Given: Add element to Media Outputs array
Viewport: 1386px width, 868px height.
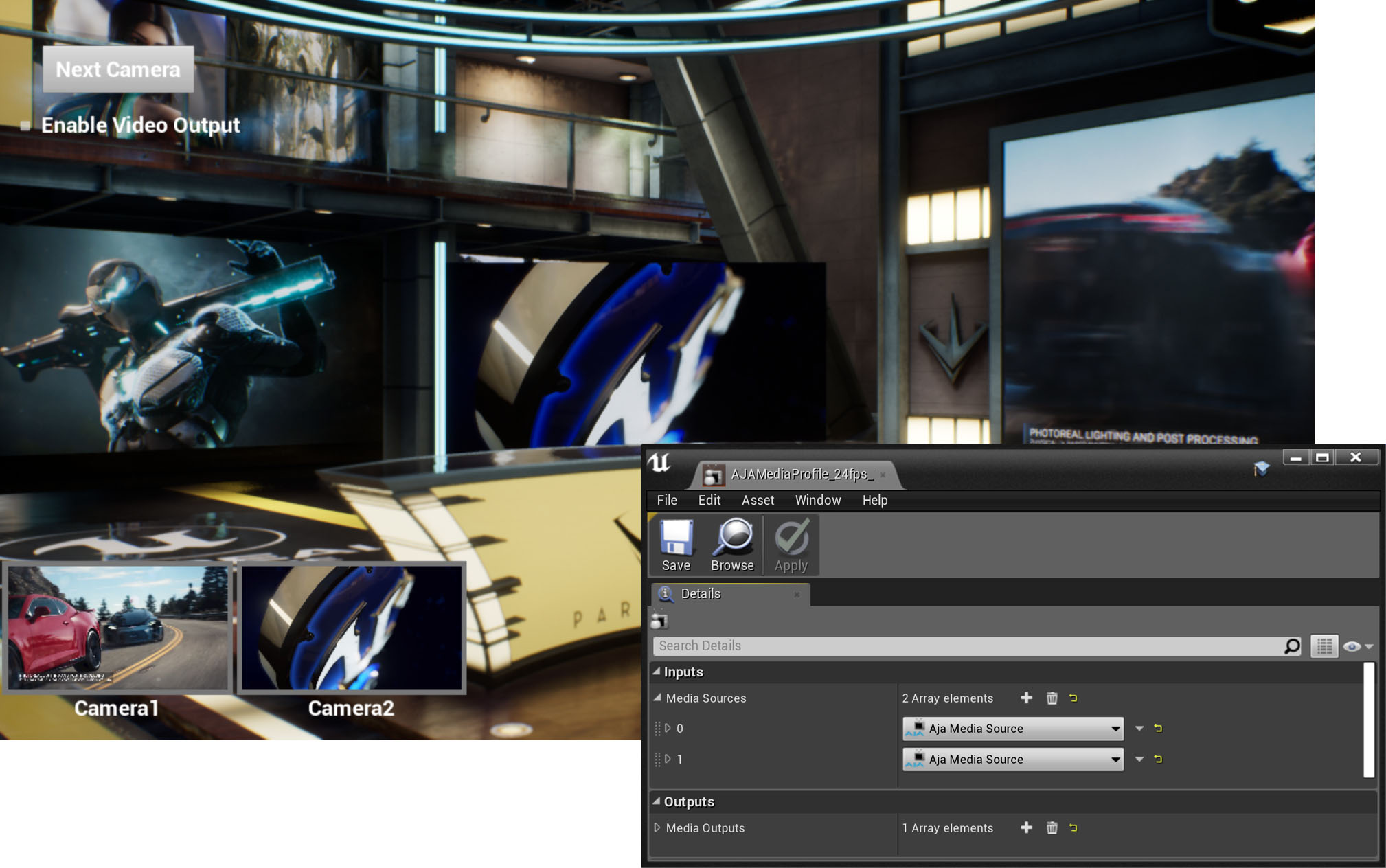Looking at the screenshot, I should (x=1026, y=827).
